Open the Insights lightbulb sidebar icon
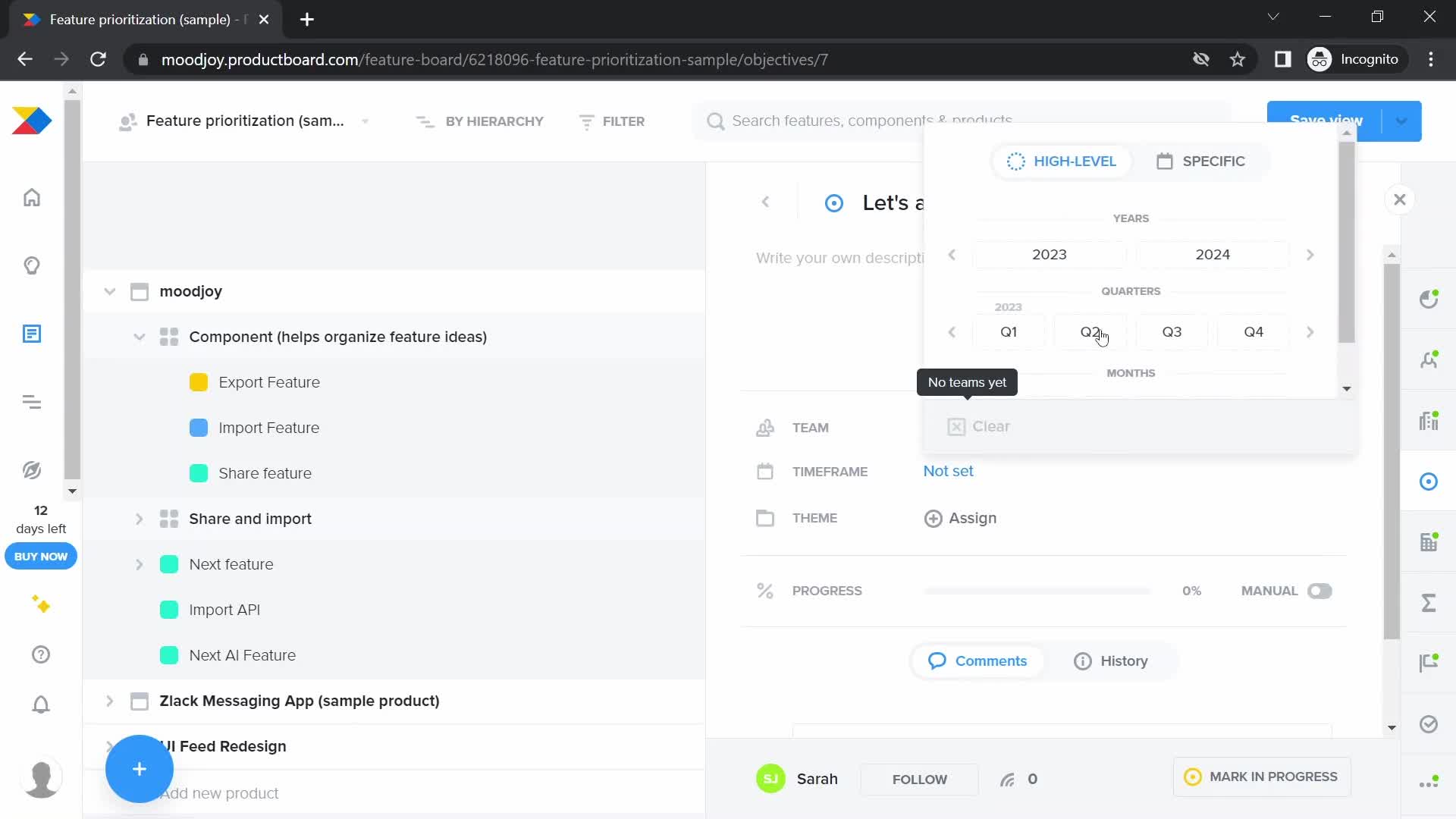 (x=32, y=265)
